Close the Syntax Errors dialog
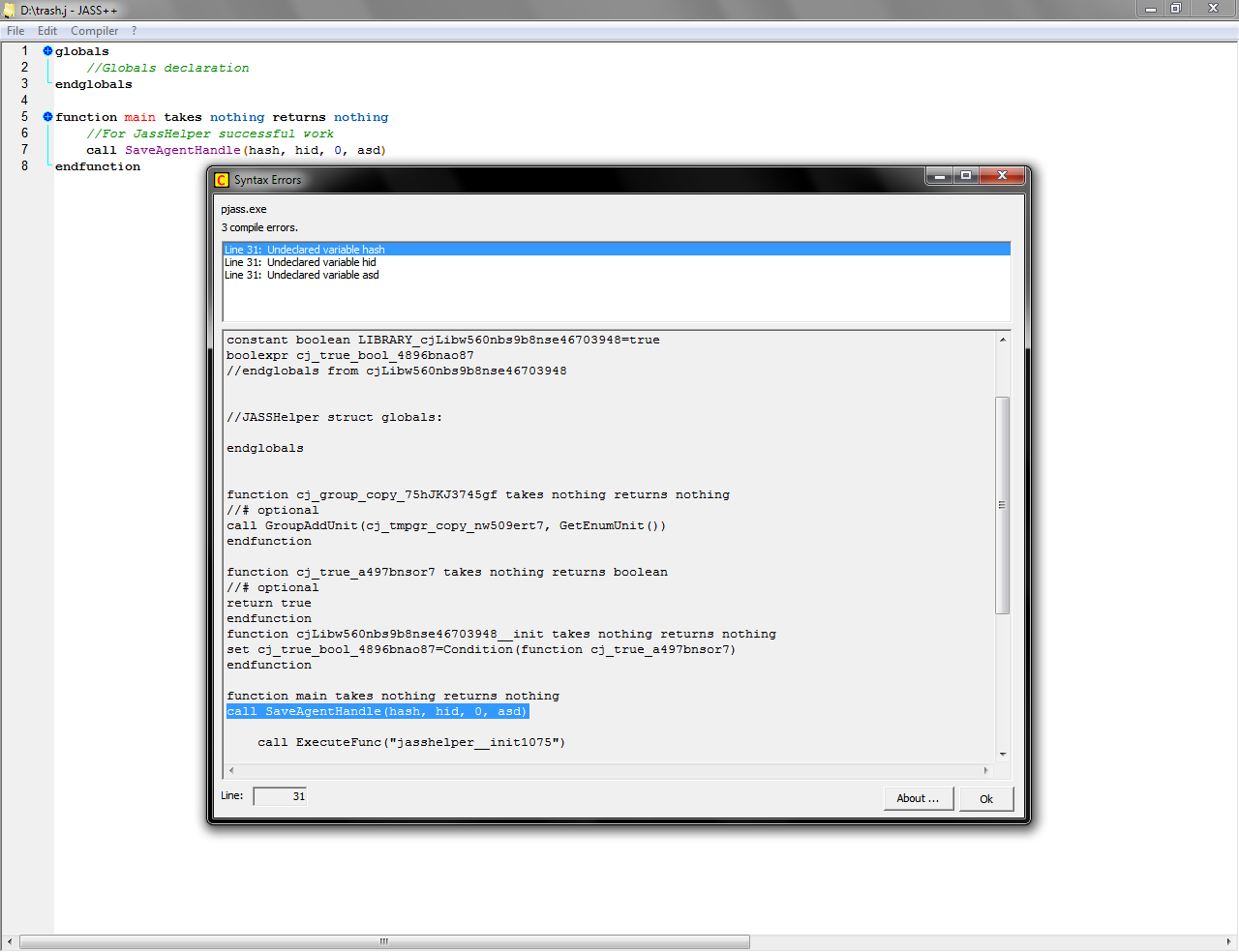 [x=1002, y=175]
